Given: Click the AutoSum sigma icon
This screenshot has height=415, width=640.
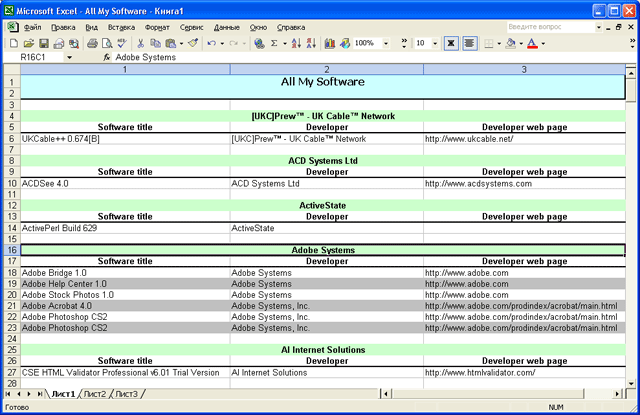Looking at the screenshot, I should [276, 44].
